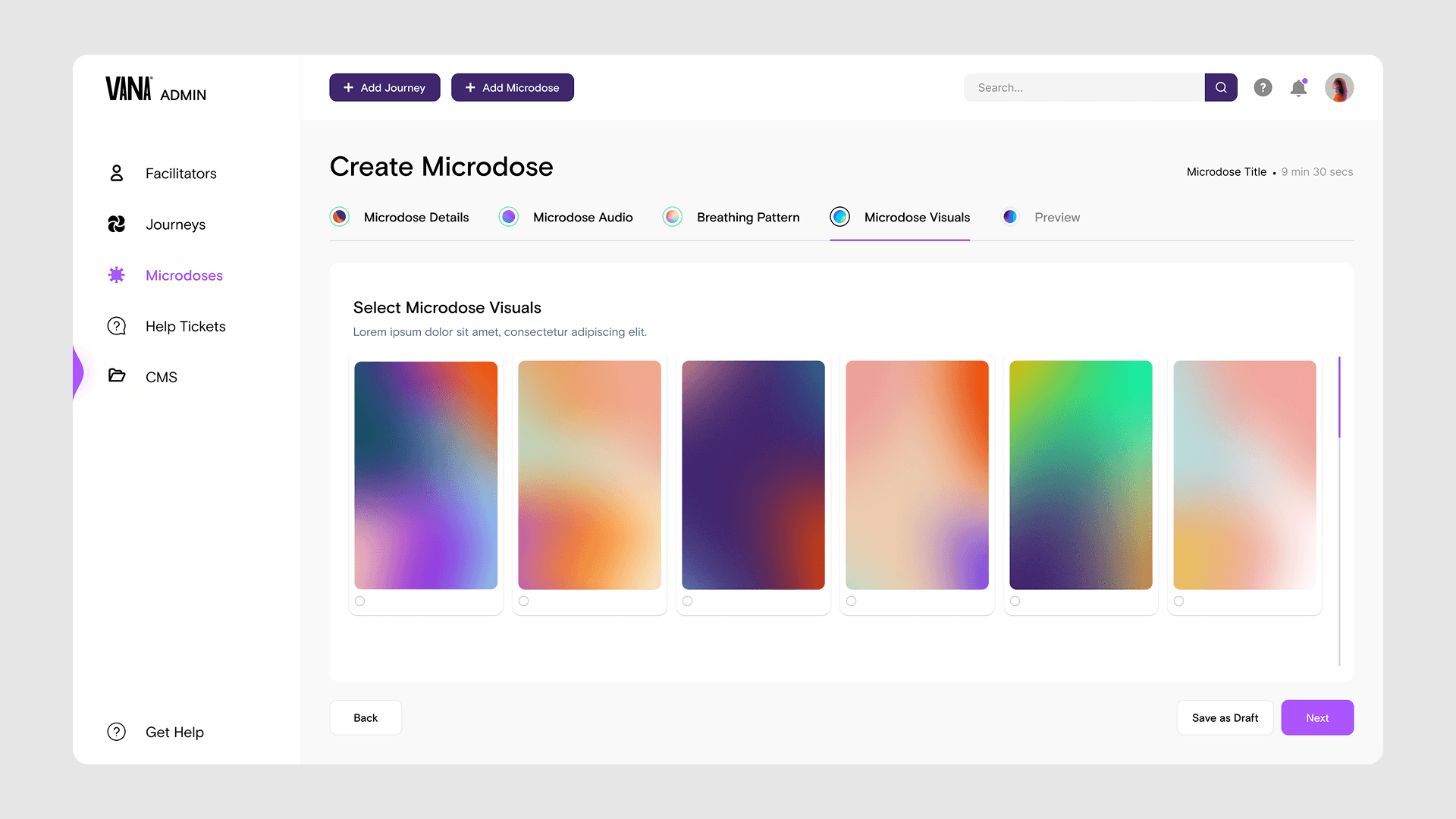Image resolution: width=1456 pixels, height=819 pixels.
Task: Select radio under dark purple-red visual
Action: tap(688, 601)
